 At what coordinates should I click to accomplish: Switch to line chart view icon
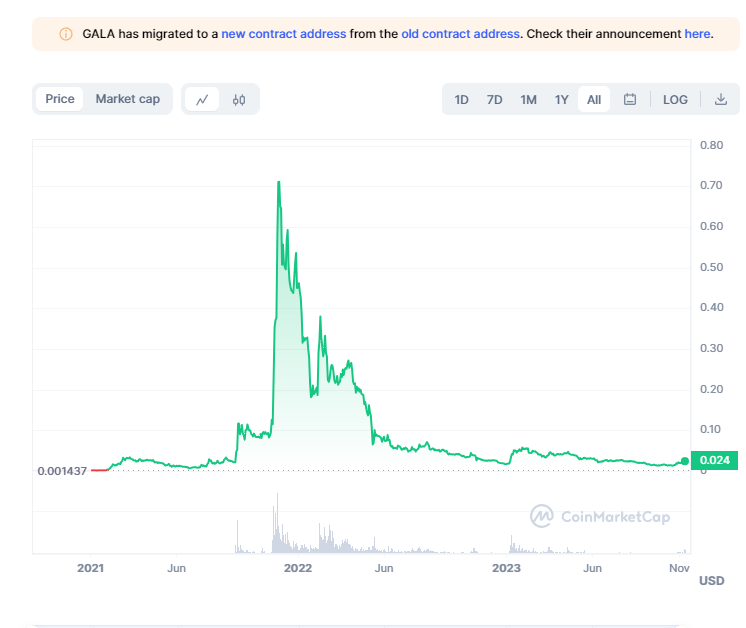(x=202, y=99)
